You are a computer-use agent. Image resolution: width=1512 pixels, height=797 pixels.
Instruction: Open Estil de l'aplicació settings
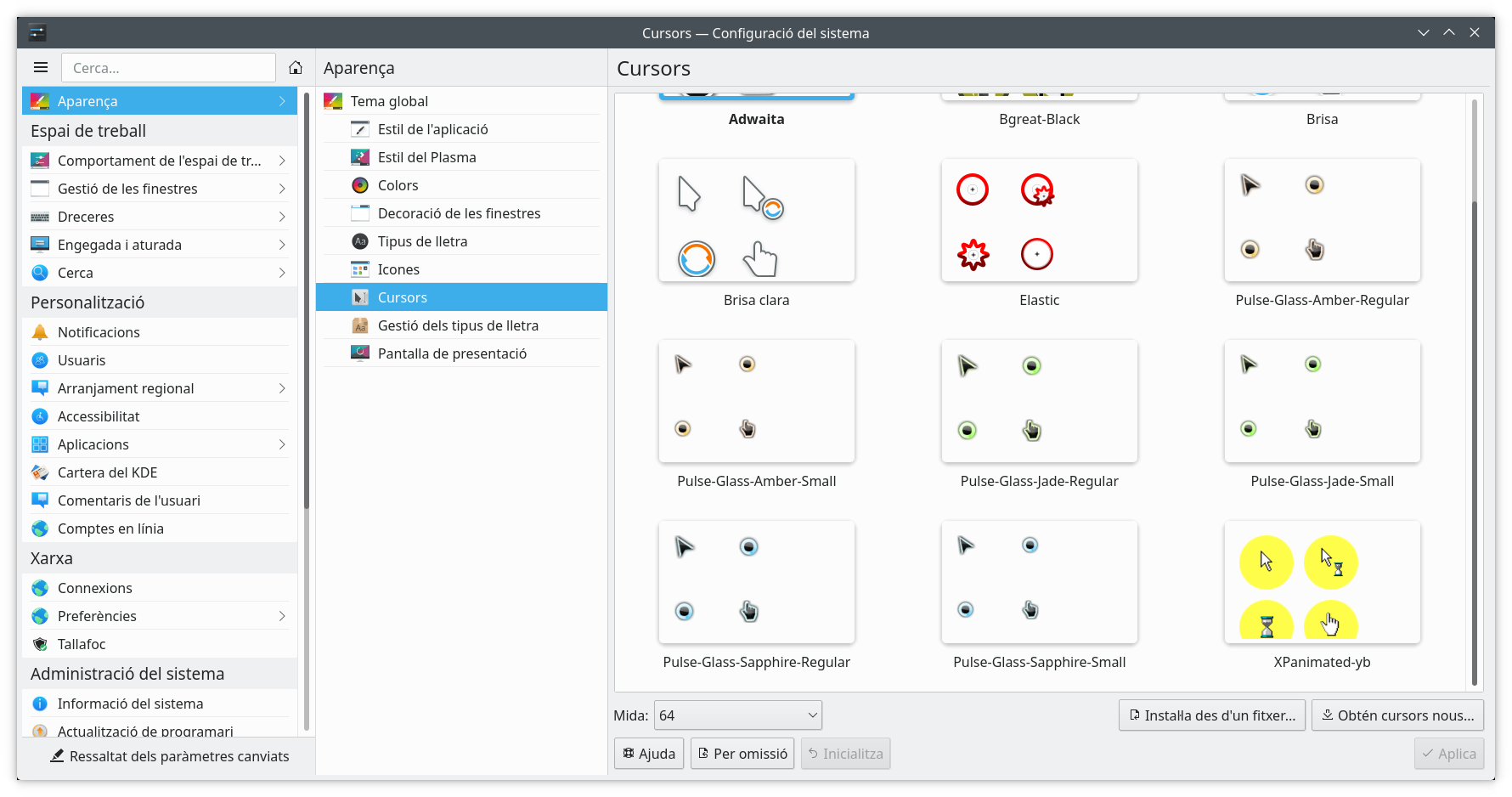click(x=461, y=129)
